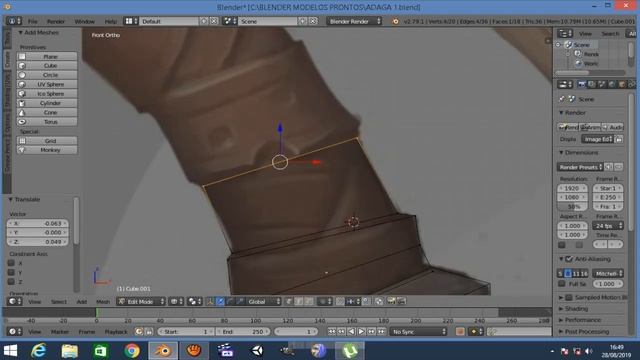The image size is (640, 360).
Task: Open the Window menu
Action: point(84,21)
